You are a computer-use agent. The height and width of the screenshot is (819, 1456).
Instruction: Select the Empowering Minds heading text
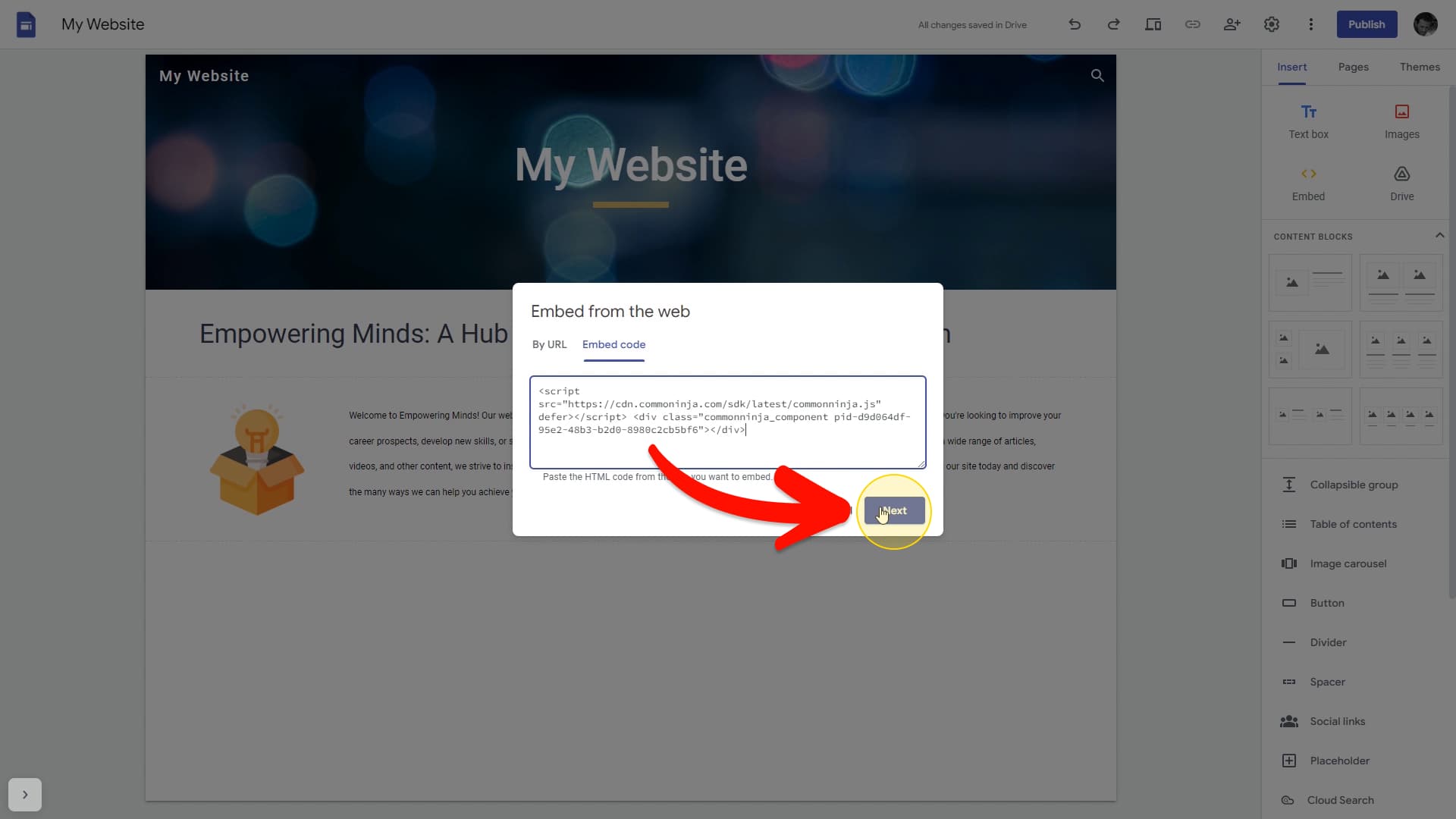[x=353, y=334]
